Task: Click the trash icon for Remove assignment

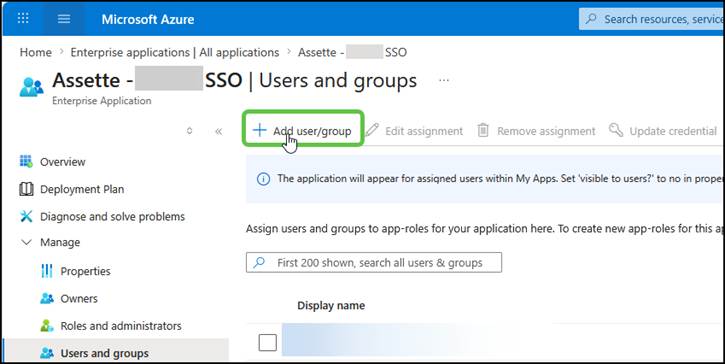Action: (x=483, y=130)
